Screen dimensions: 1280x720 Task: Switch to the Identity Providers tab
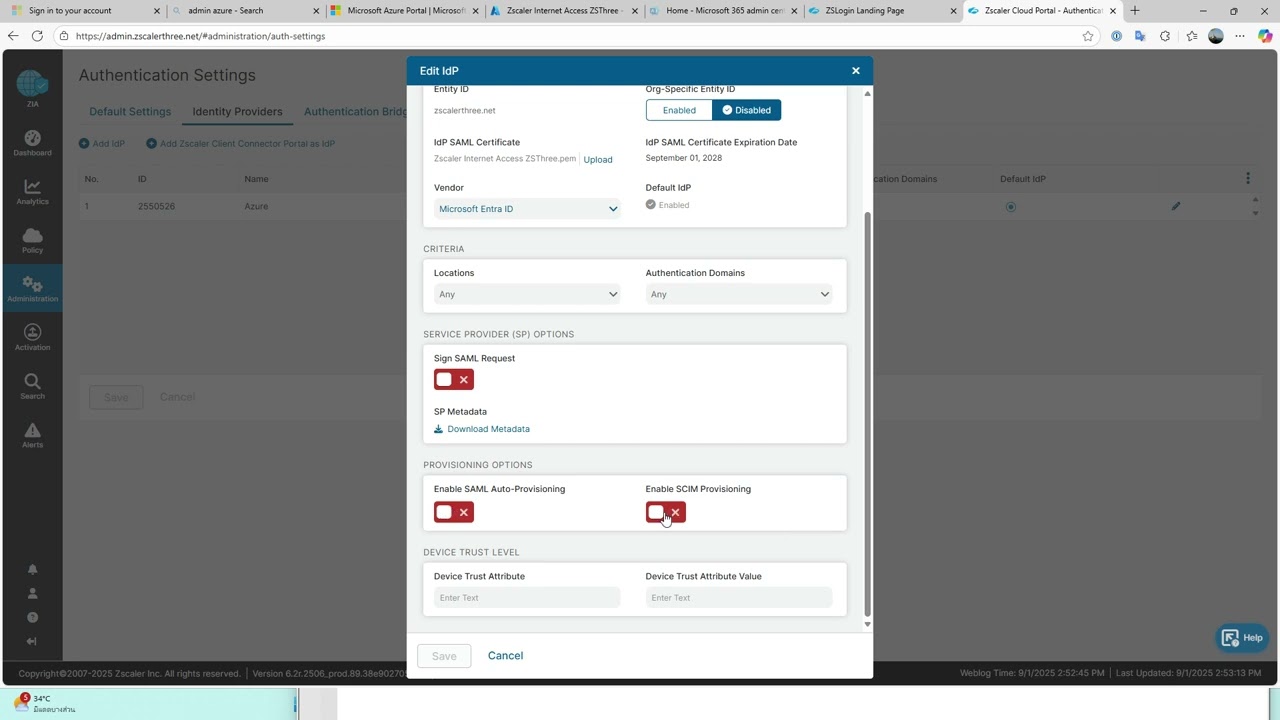(237, 112)
